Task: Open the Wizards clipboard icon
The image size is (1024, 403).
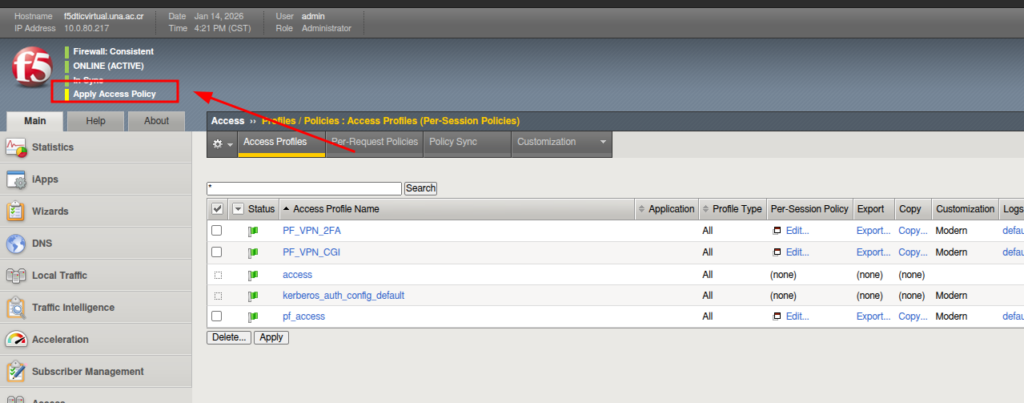Action: (x=16, y=212)
